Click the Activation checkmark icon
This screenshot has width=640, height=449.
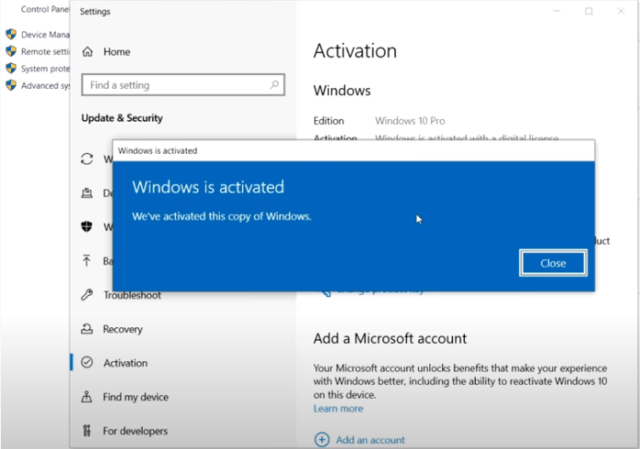click(87, 362)
